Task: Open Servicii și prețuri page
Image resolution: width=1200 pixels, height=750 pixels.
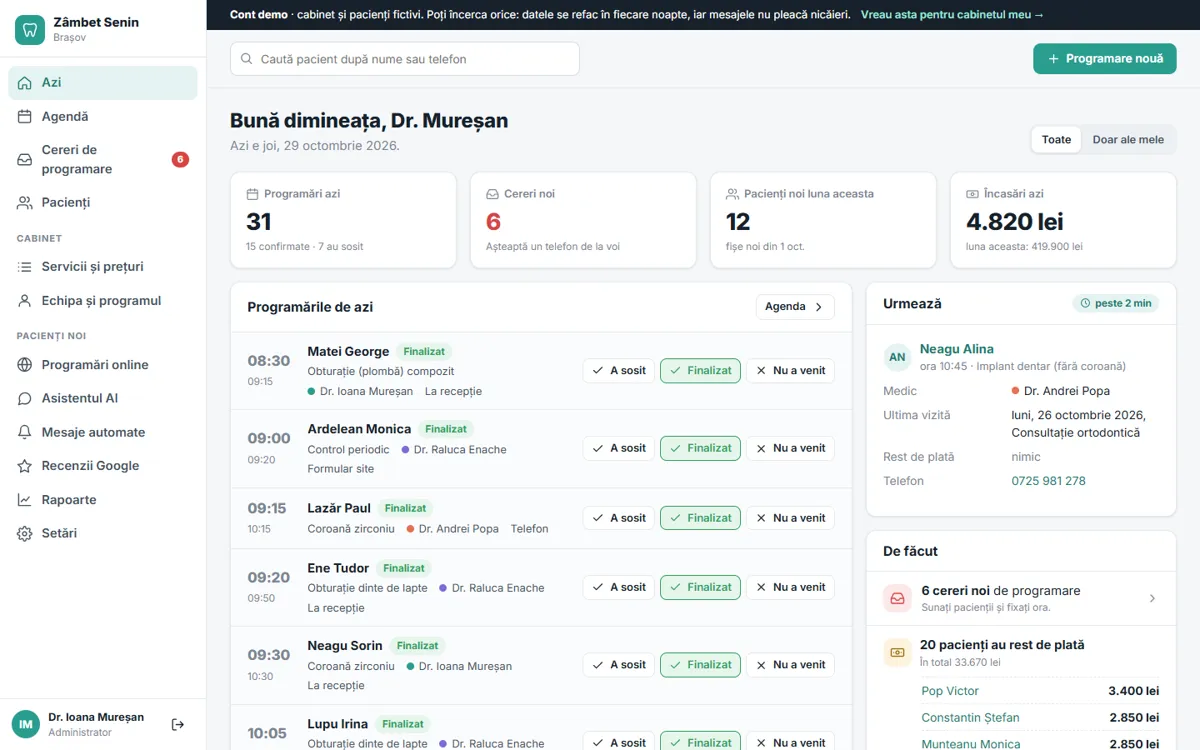Action: 103,267
